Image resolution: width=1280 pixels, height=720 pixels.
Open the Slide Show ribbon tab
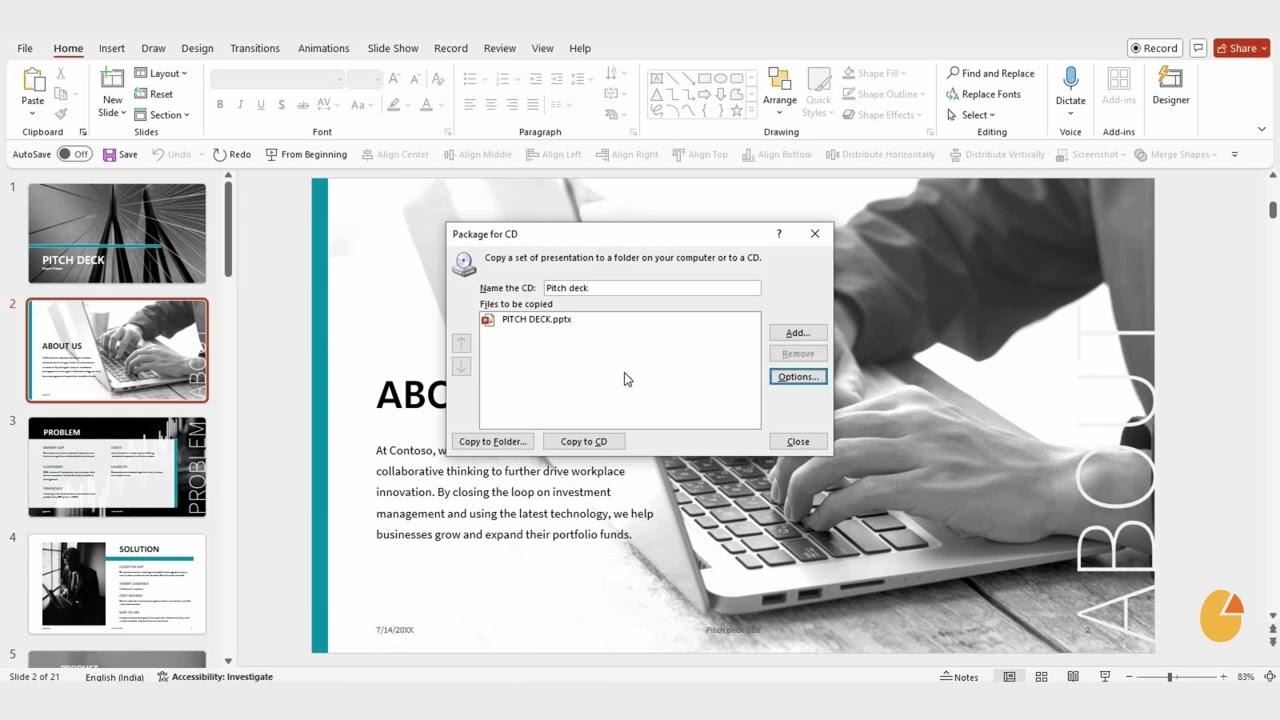point(393,48)
